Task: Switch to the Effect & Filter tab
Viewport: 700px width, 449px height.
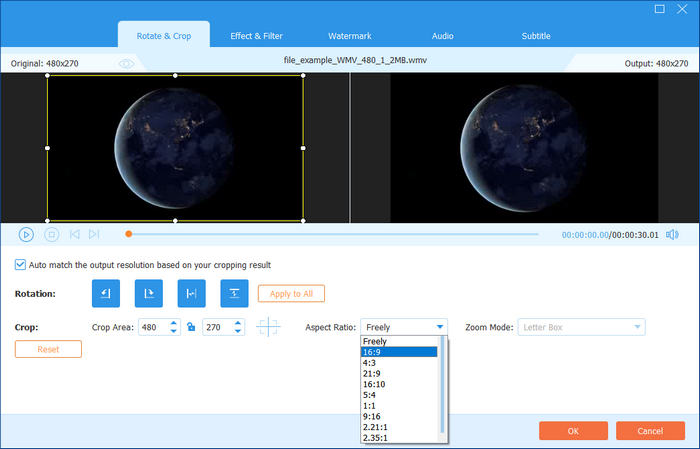Action: (256, 36)
